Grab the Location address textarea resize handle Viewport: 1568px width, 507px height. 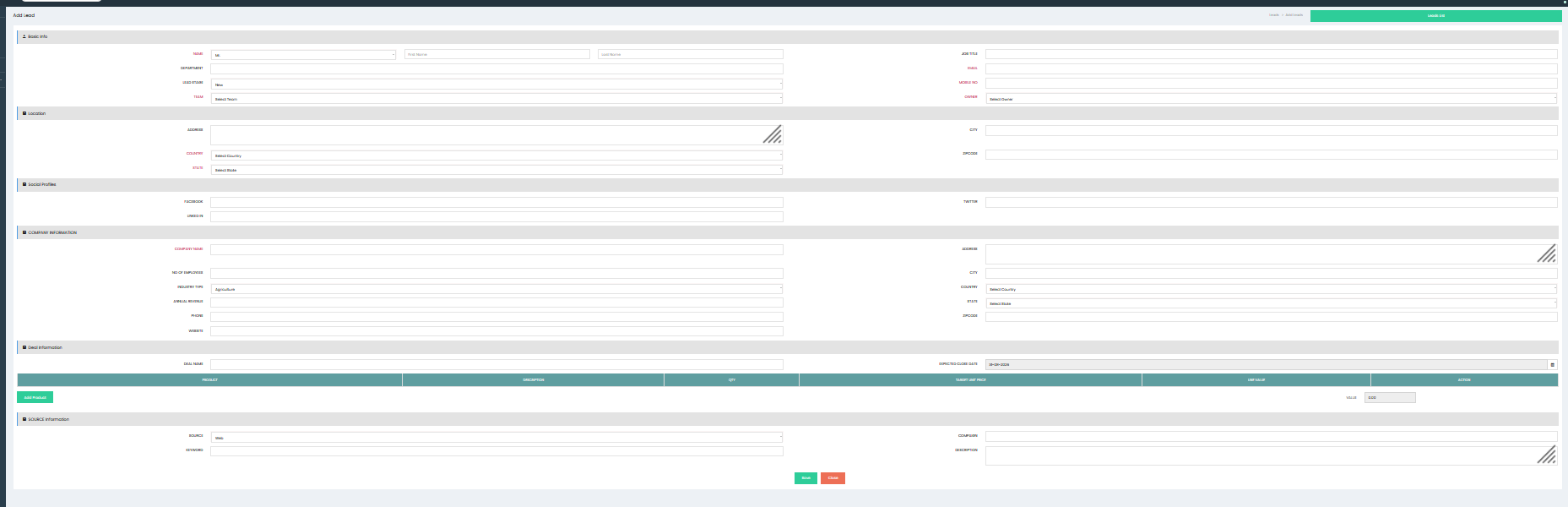tap(773, 135)
